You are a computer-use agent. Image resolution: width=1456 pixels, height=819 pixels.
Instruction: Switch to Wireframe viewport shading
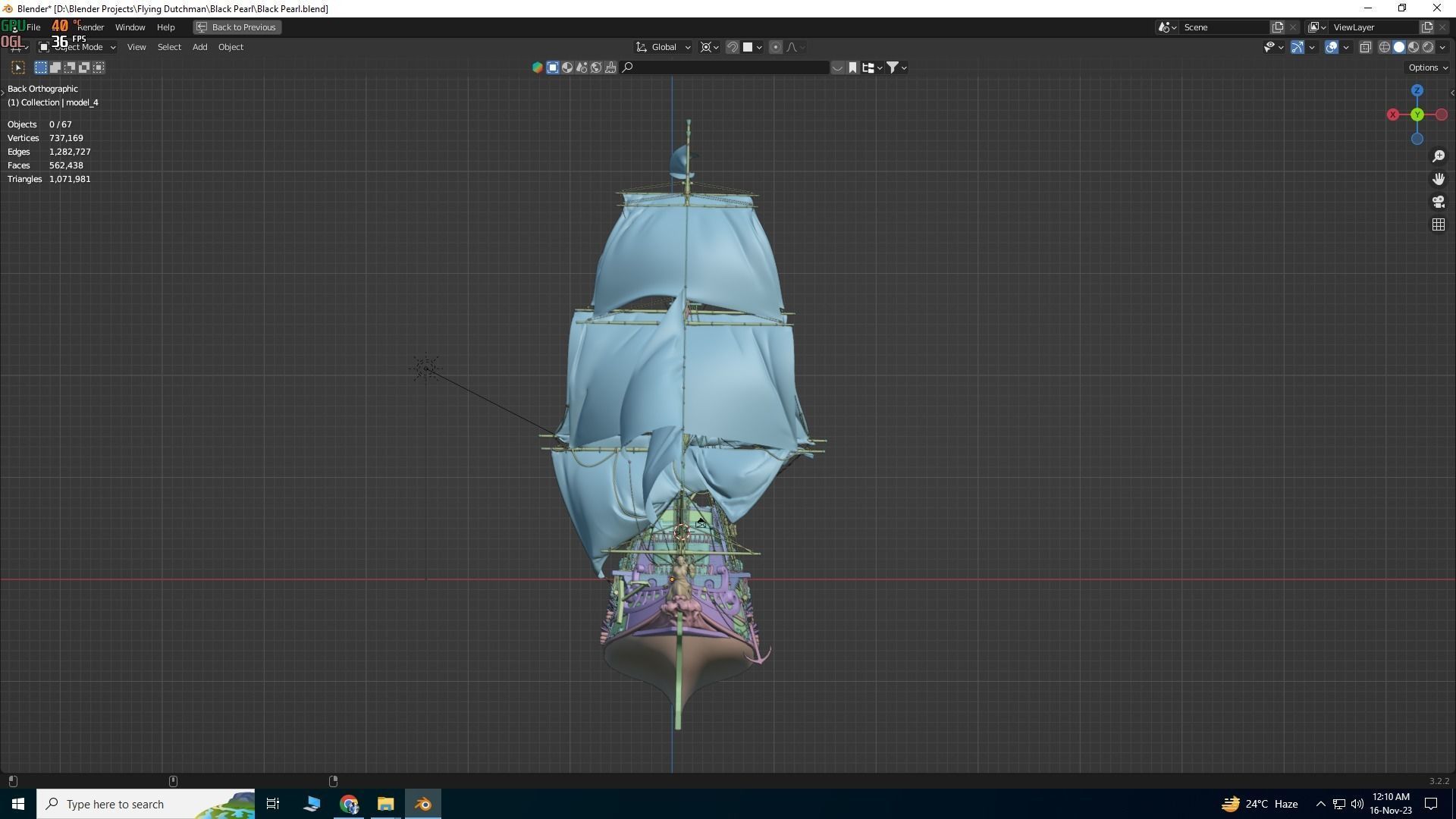click(1385, 47)
